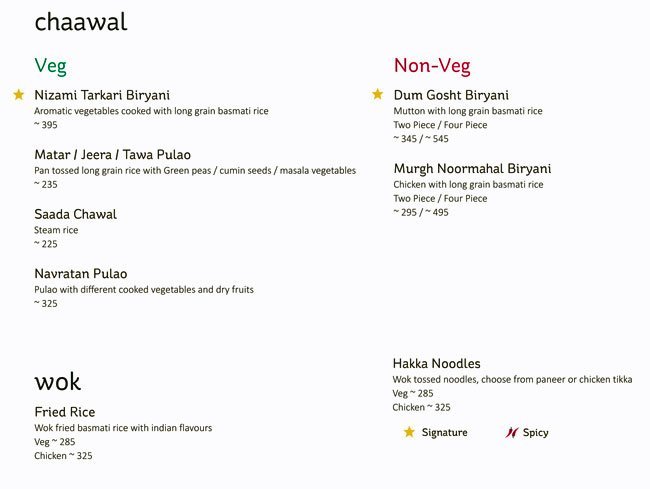
Task: Click the Fried Rice Veg price line
Action: pos(55,442)
